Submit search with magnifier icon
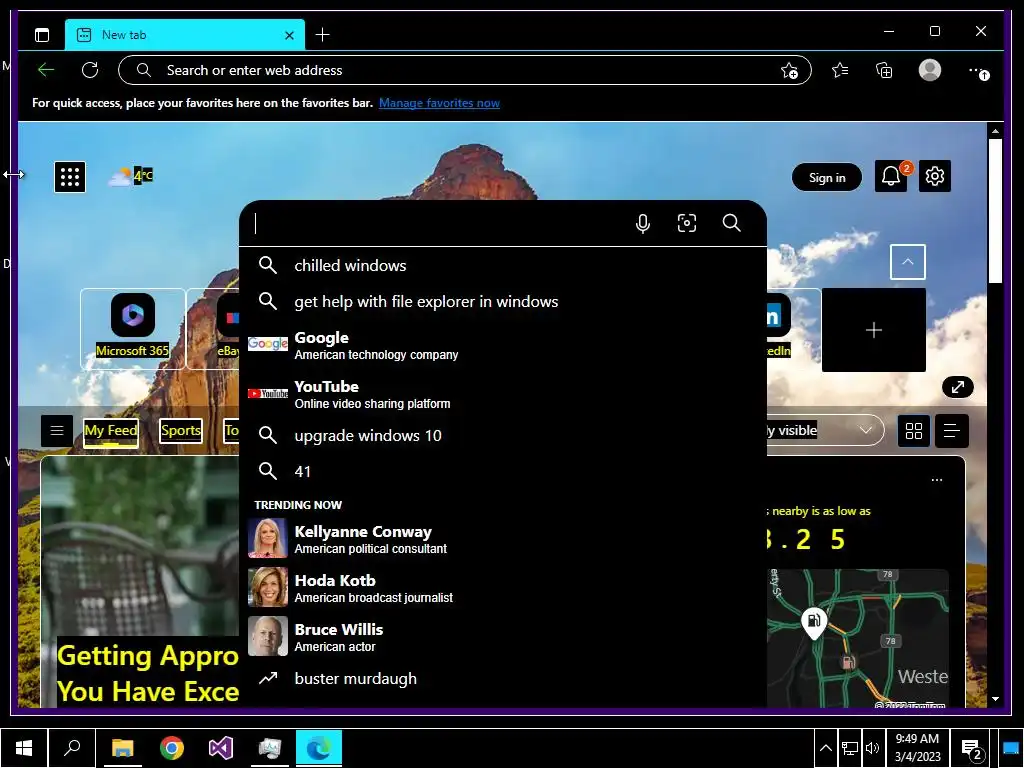1024x768 pixels. 731,223
